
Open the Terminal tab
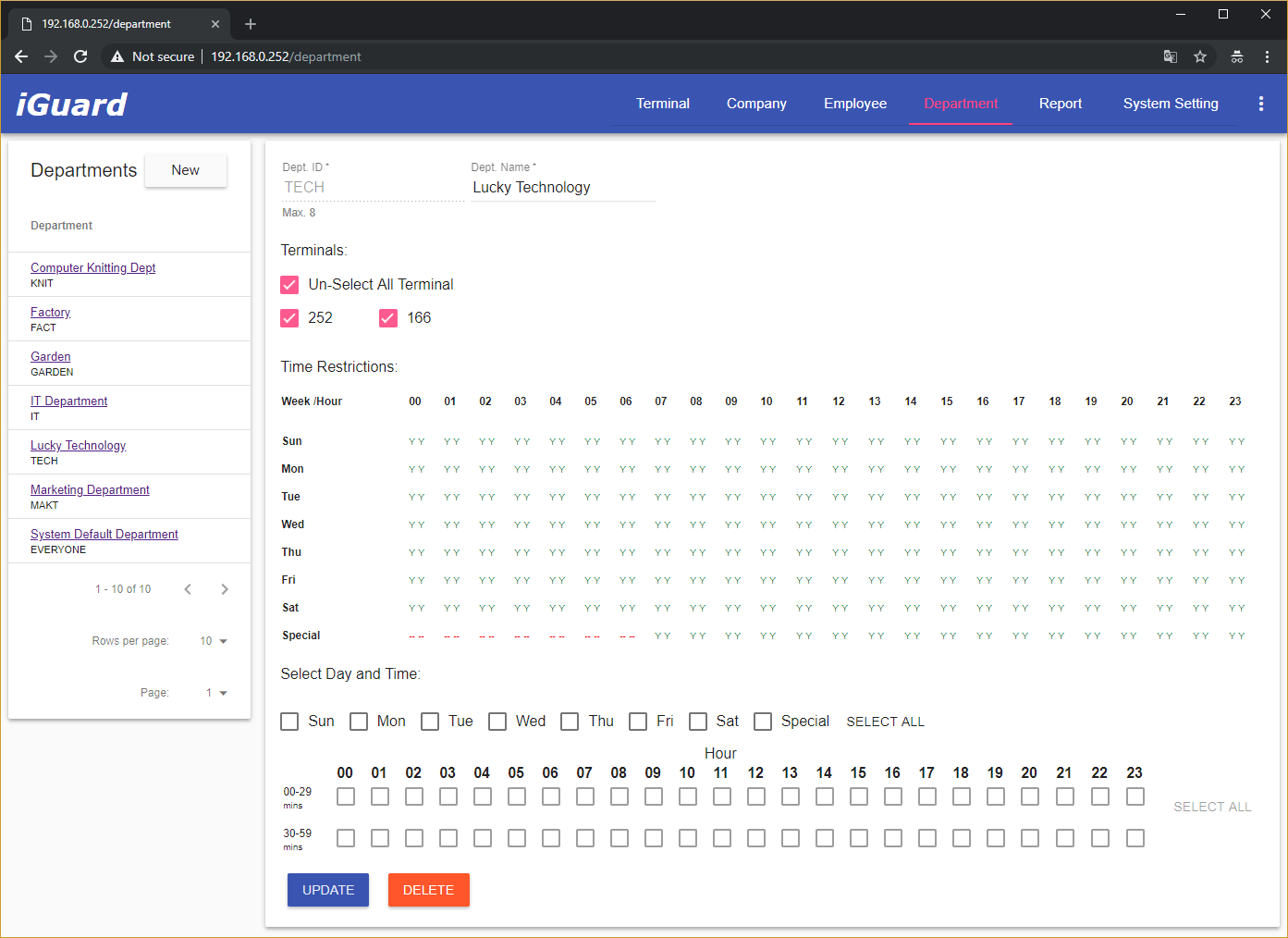[x=663, y=104]
